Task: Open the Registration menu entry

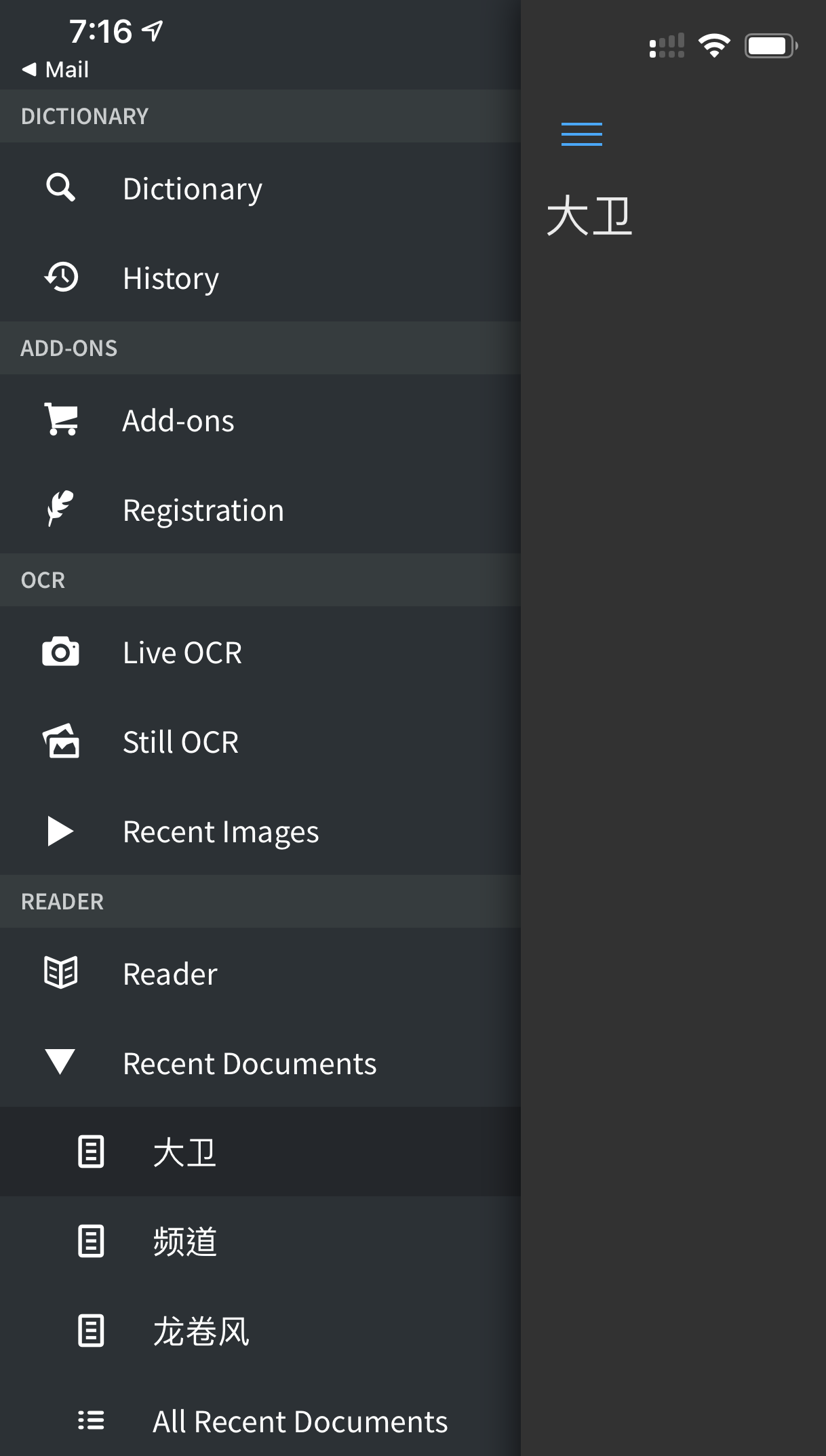Action: click(x=203, y=510)
